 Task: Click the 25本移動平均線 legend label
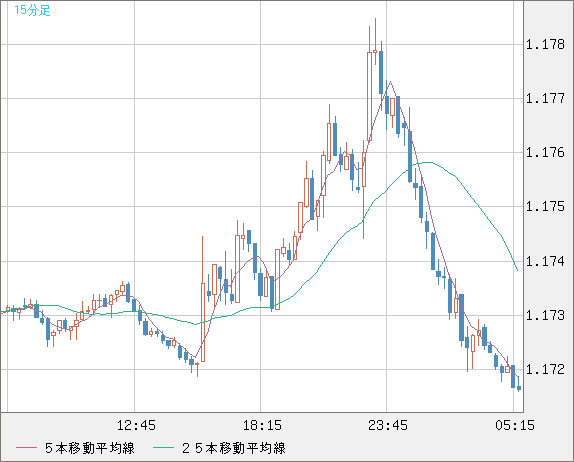pyautogui.click(x=234, y=448)
